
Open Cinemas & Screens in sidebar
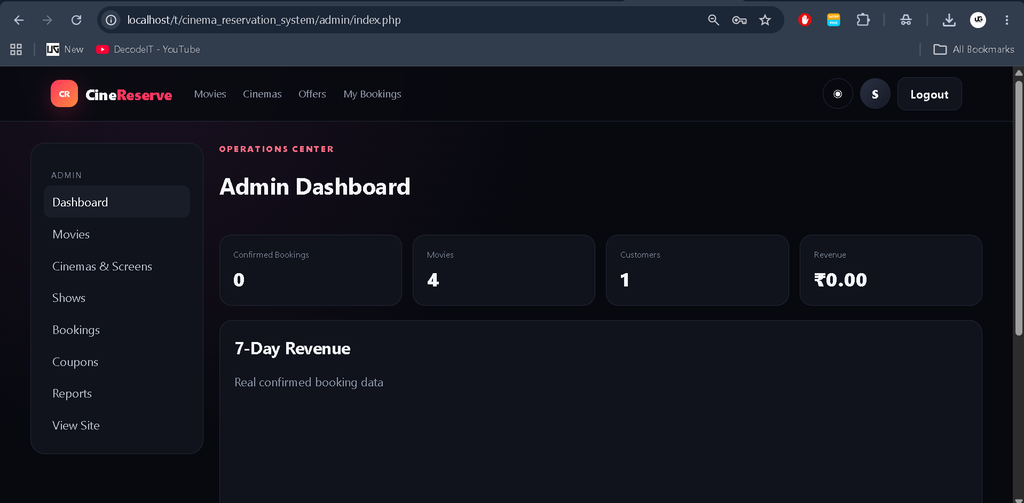[117, 266]
